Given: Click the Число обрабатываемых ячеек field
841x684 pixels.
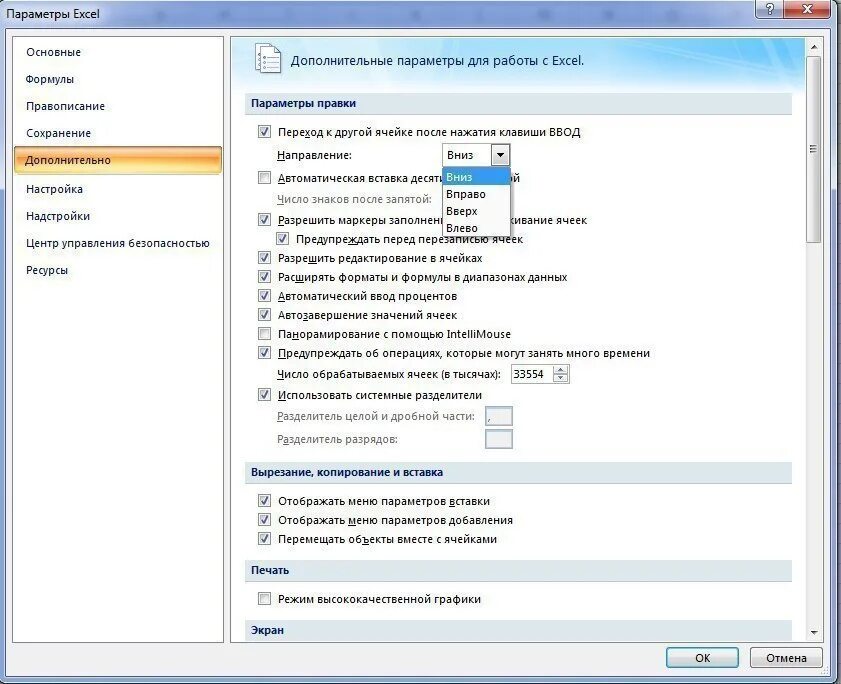Looking at the screenshot, I should [x=532, y=374].
